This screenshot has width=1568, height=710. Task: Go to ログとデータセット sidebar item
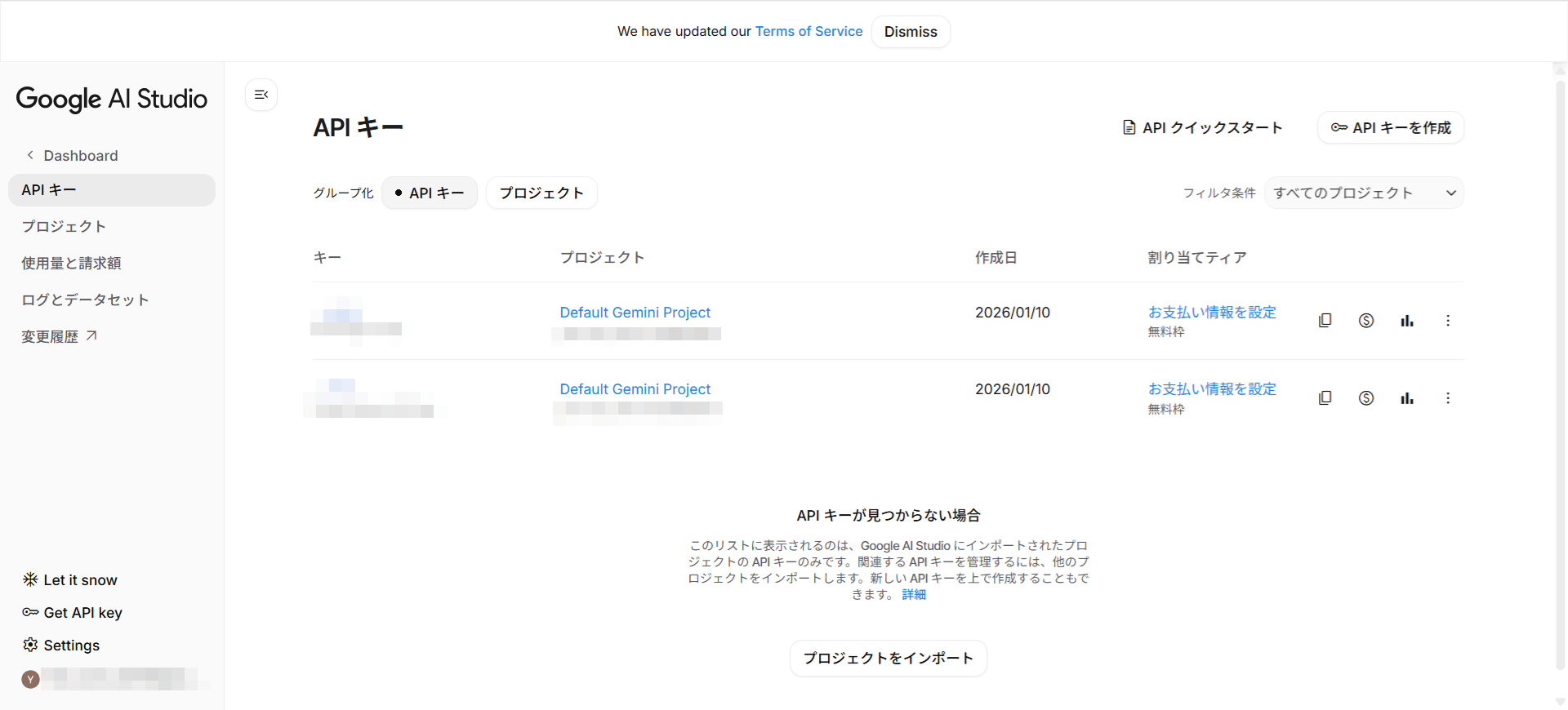[85, 300]
